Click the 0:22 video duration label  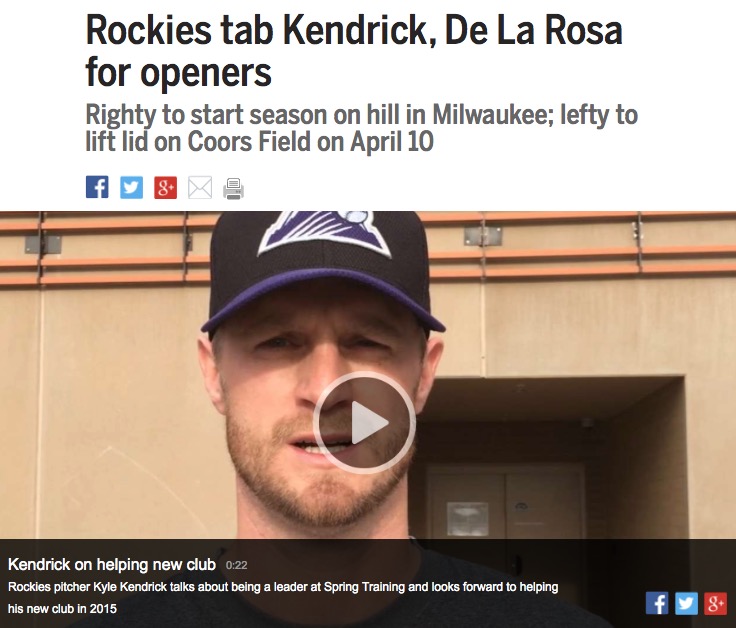click(x=237, y=565)
